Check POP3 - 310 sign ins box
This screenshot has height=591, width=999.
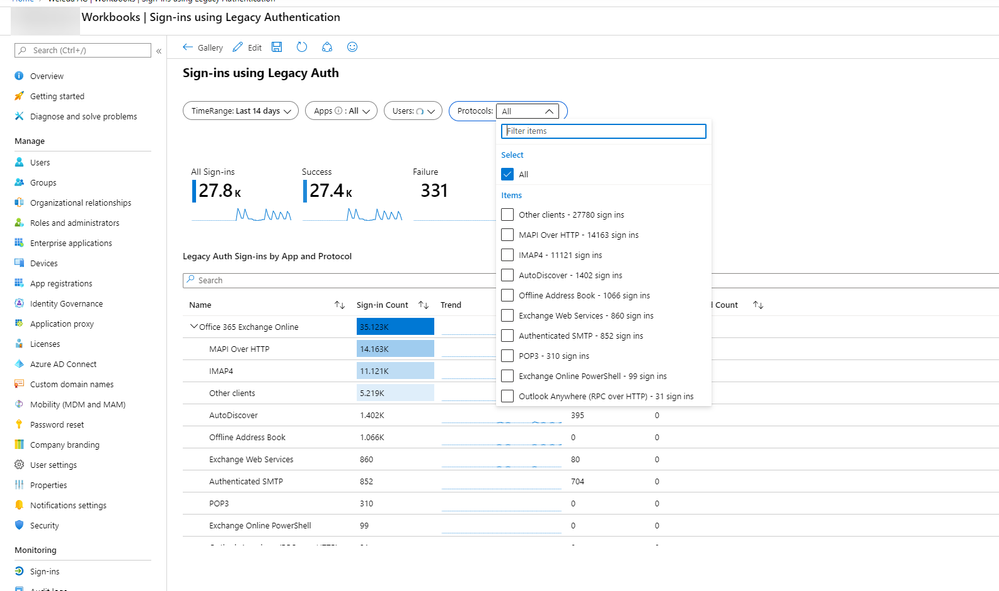(x=508, y=356)
